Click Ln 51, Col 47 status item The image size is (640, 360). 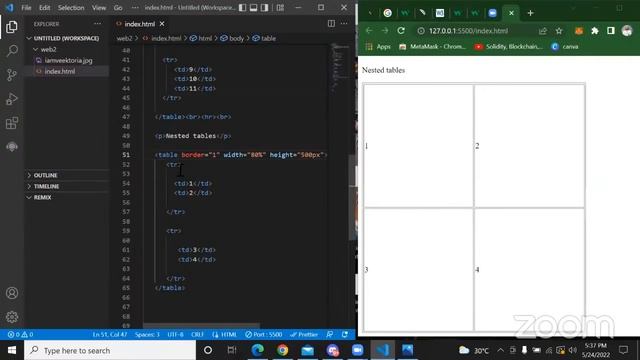[110, 335]
